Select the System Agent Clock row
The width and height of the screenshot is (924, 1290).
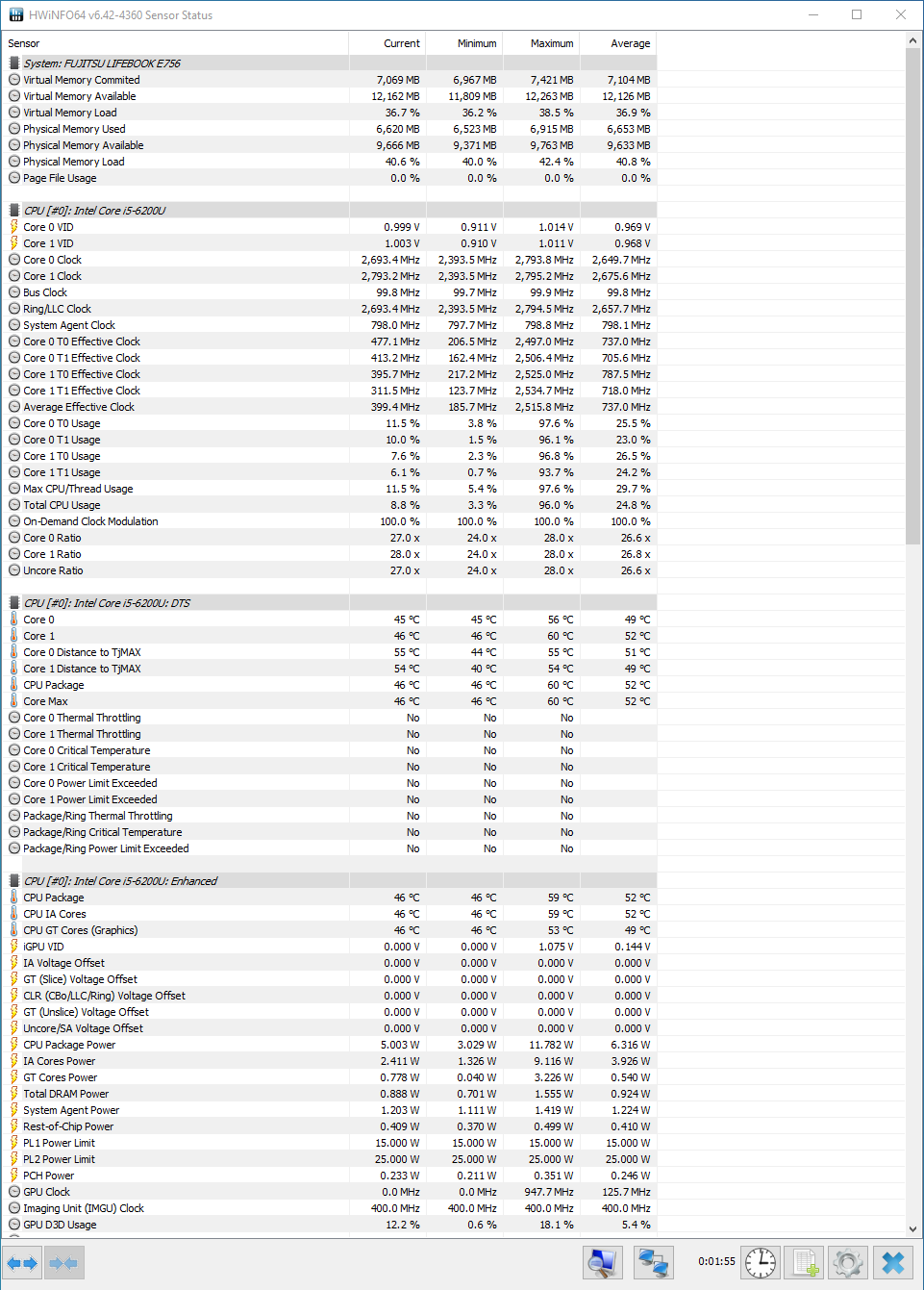pyautogui.click(x=329, y=325)
